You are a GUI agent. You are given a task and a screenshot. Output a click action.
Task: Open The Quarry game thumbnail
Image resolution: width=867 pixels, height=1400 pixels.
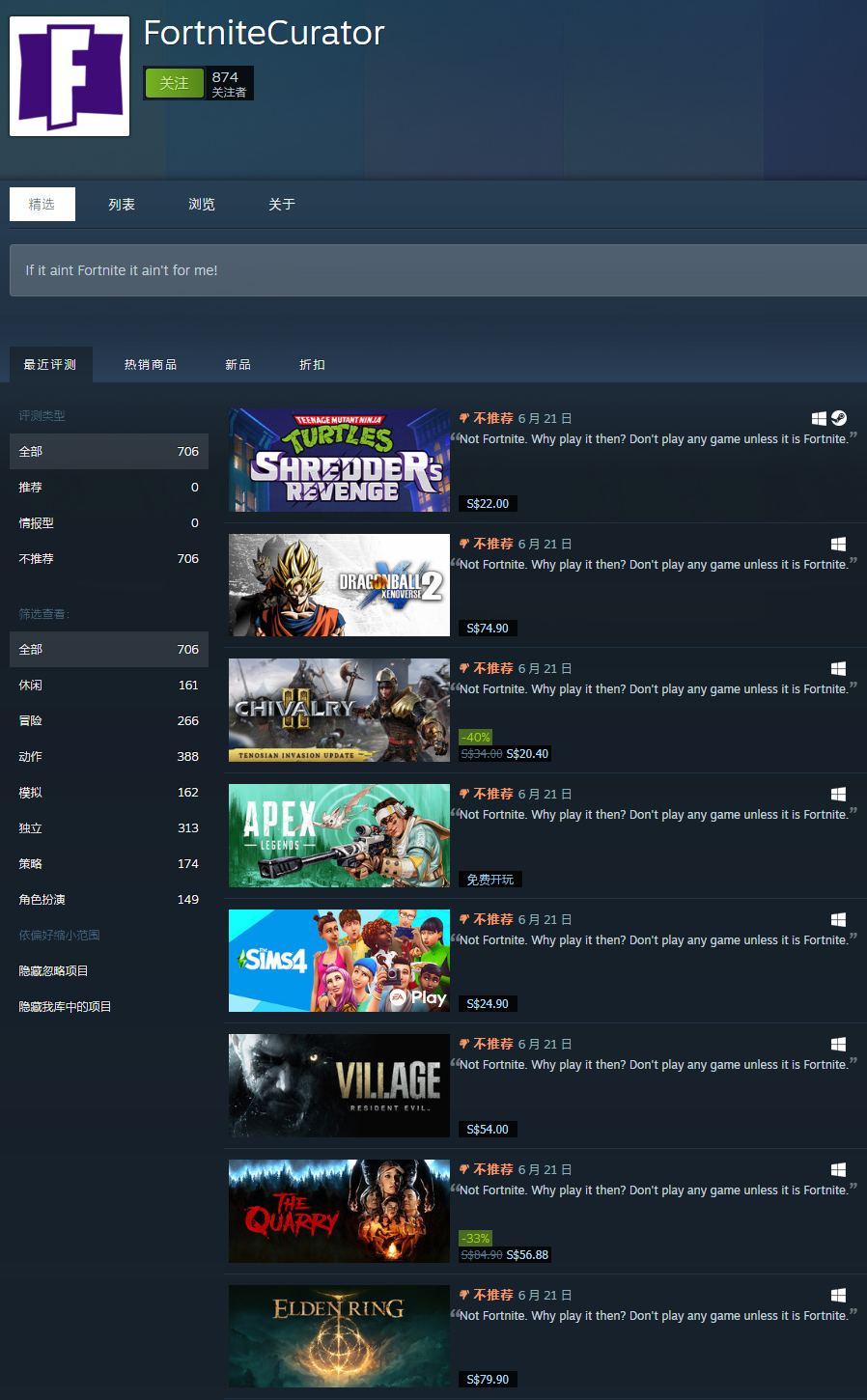339,1211
